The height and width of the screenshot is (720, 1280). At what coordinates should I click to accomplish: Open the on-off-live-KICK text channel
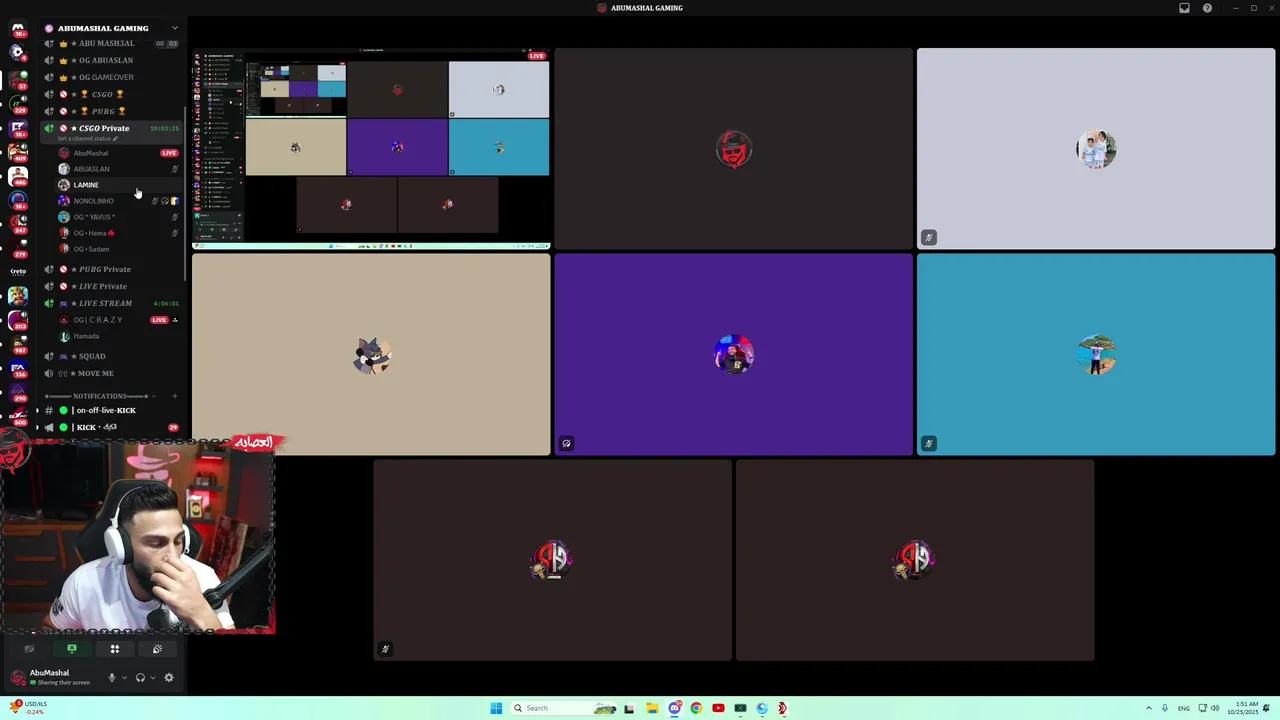[111, 410]
